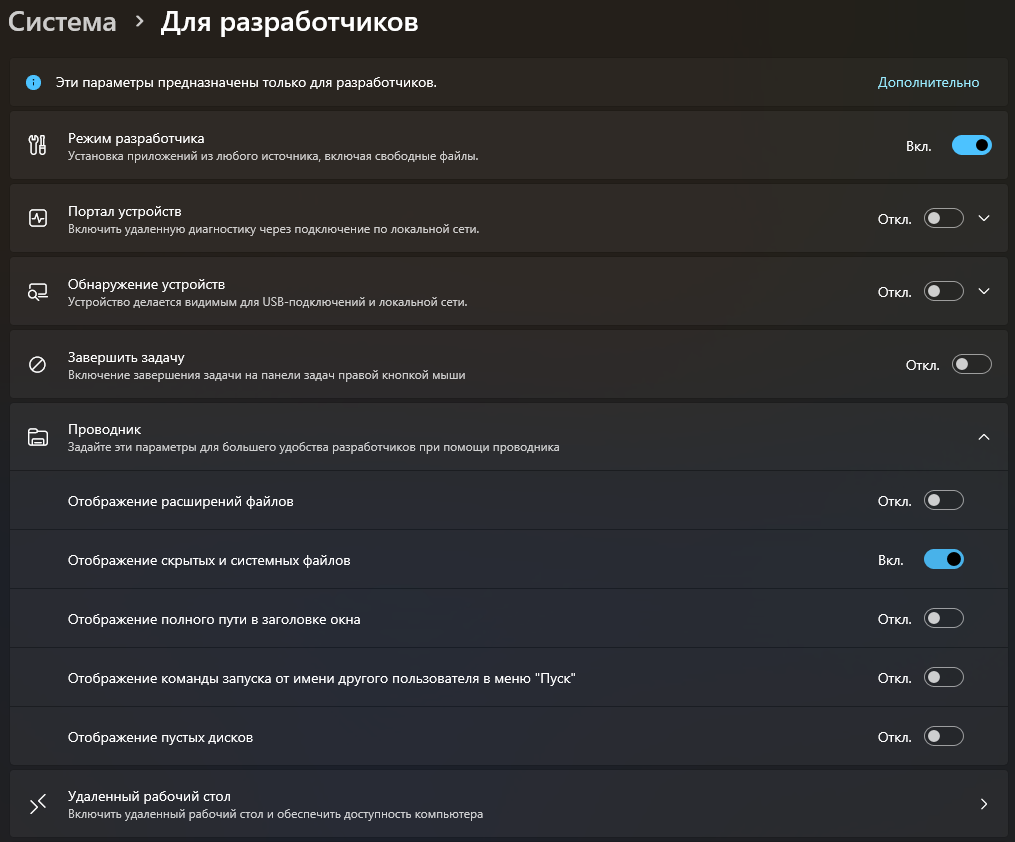Click the Device Portal diagnostics icon
1015x842 pixels.
[x=38, y=218]
